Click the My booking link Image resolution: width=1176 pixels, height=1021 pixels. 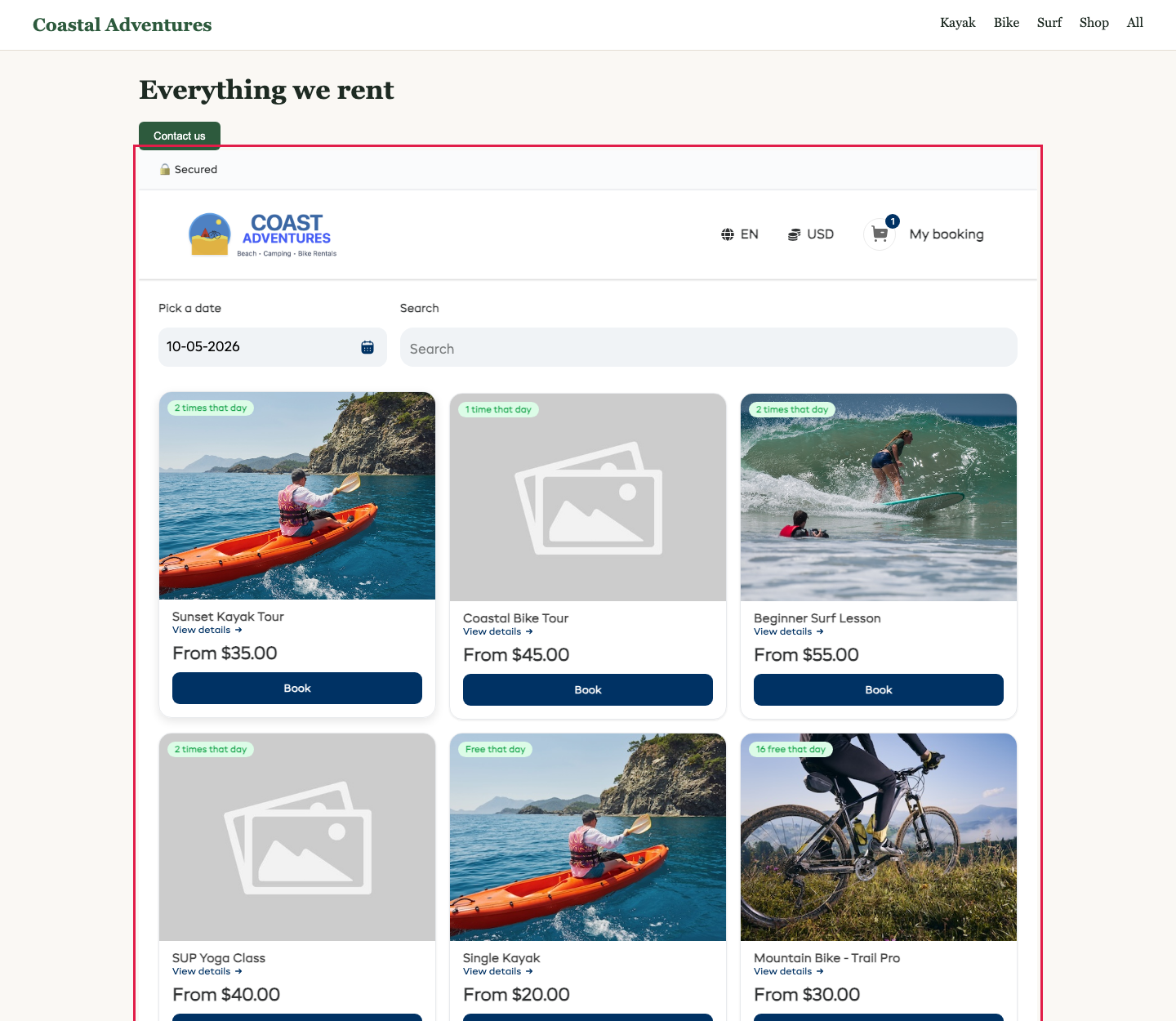coord(947,234)
